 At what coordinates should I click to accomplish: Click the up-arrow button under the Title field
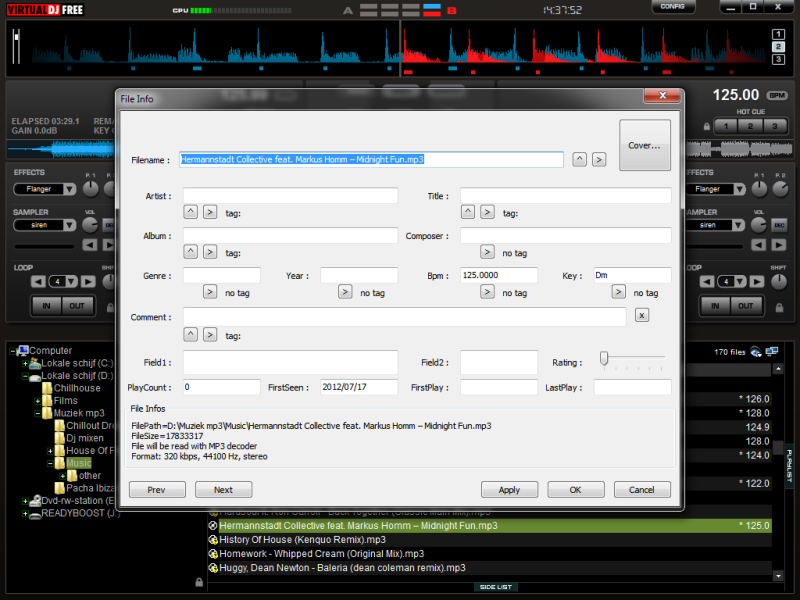pos(468,212)
